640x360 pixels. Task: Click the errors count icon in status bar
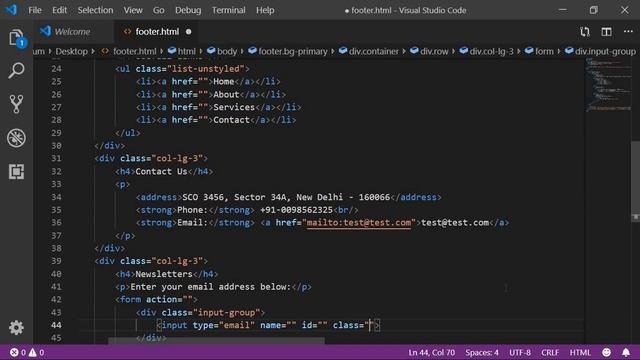14,352
